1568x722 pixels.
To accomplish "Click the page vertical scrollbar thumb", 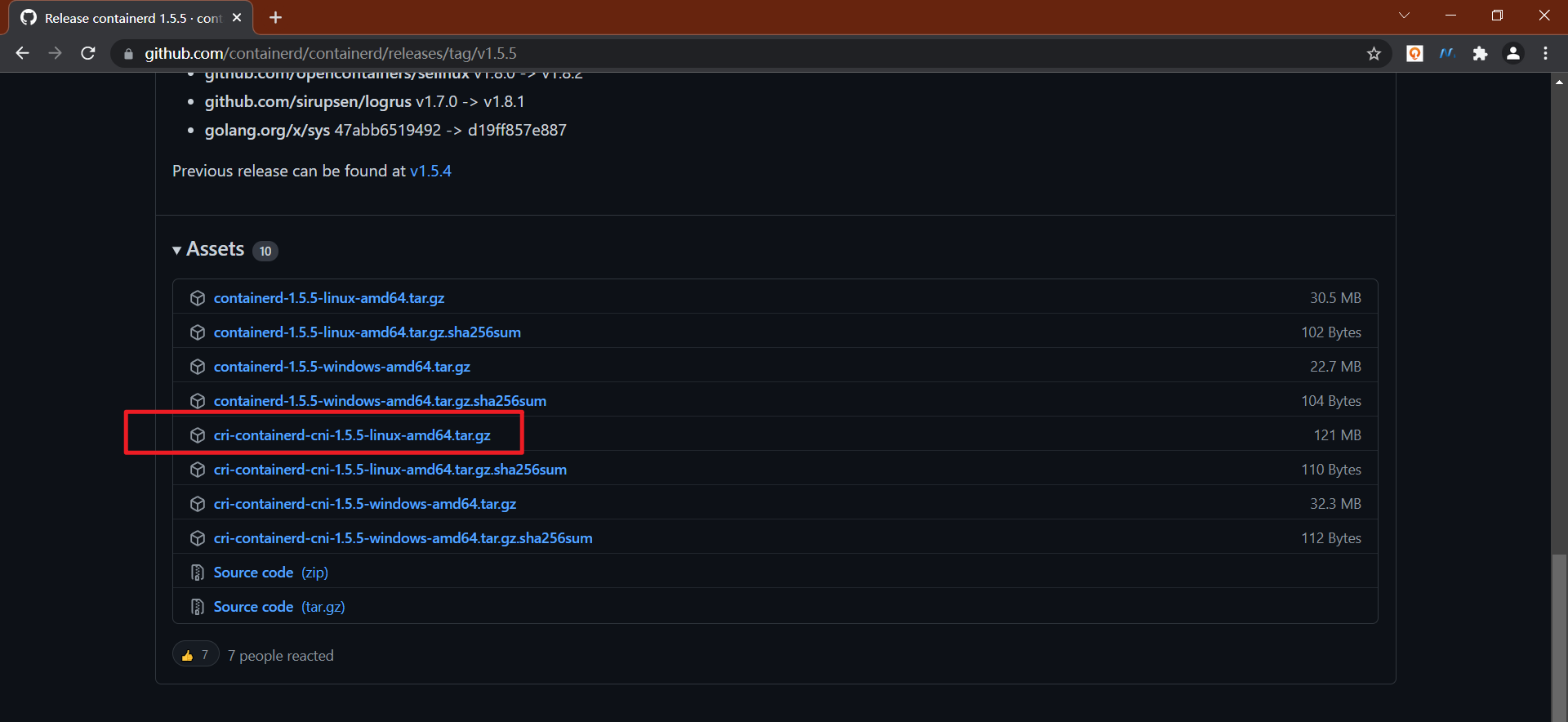I will click(x=1559, y=637).
